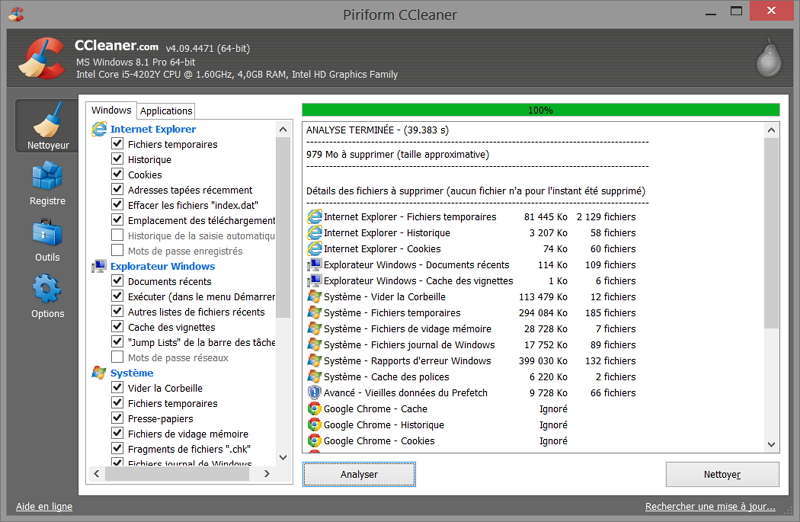Open the Options gear section
The width and height of the screenshot is (800, 522).
click(47, 296)
